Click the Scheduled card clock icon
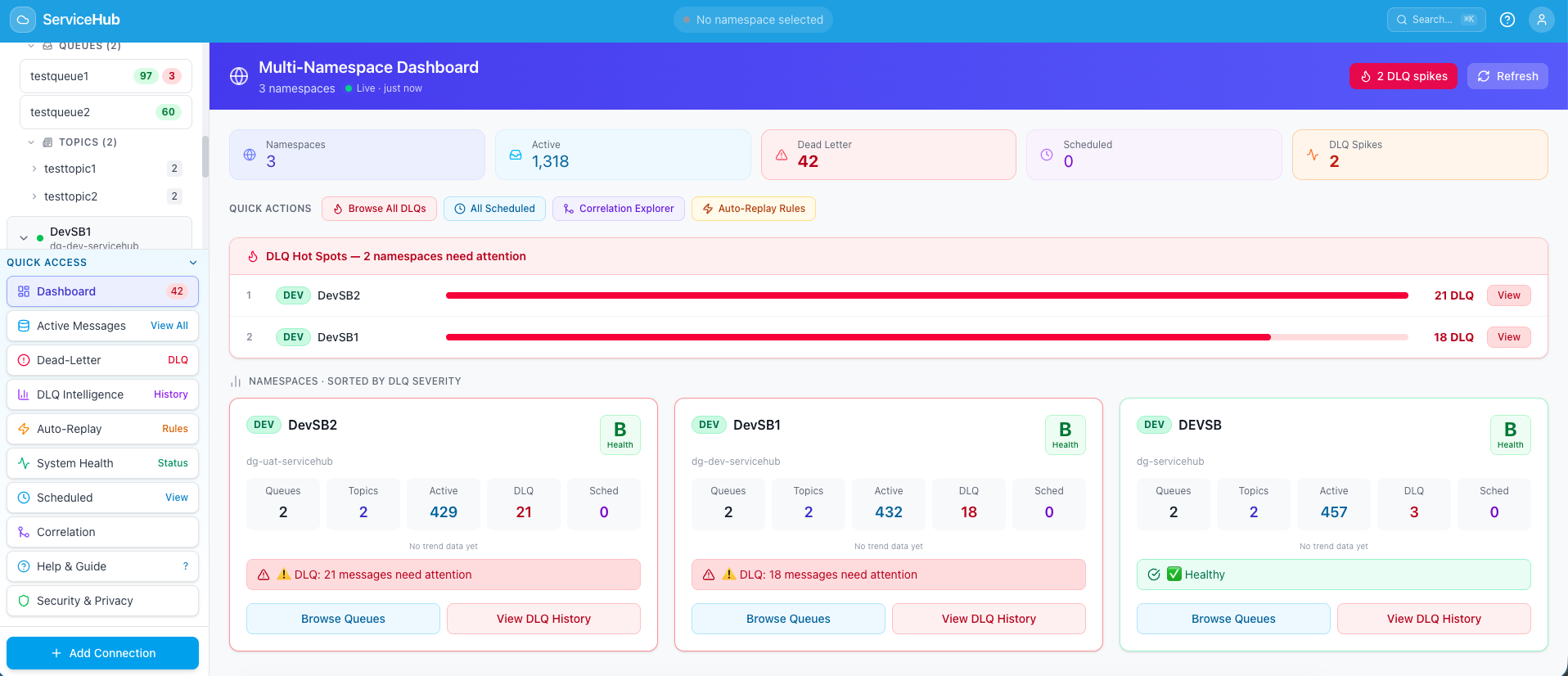The image size is (1568, 676). (1047, 155)
